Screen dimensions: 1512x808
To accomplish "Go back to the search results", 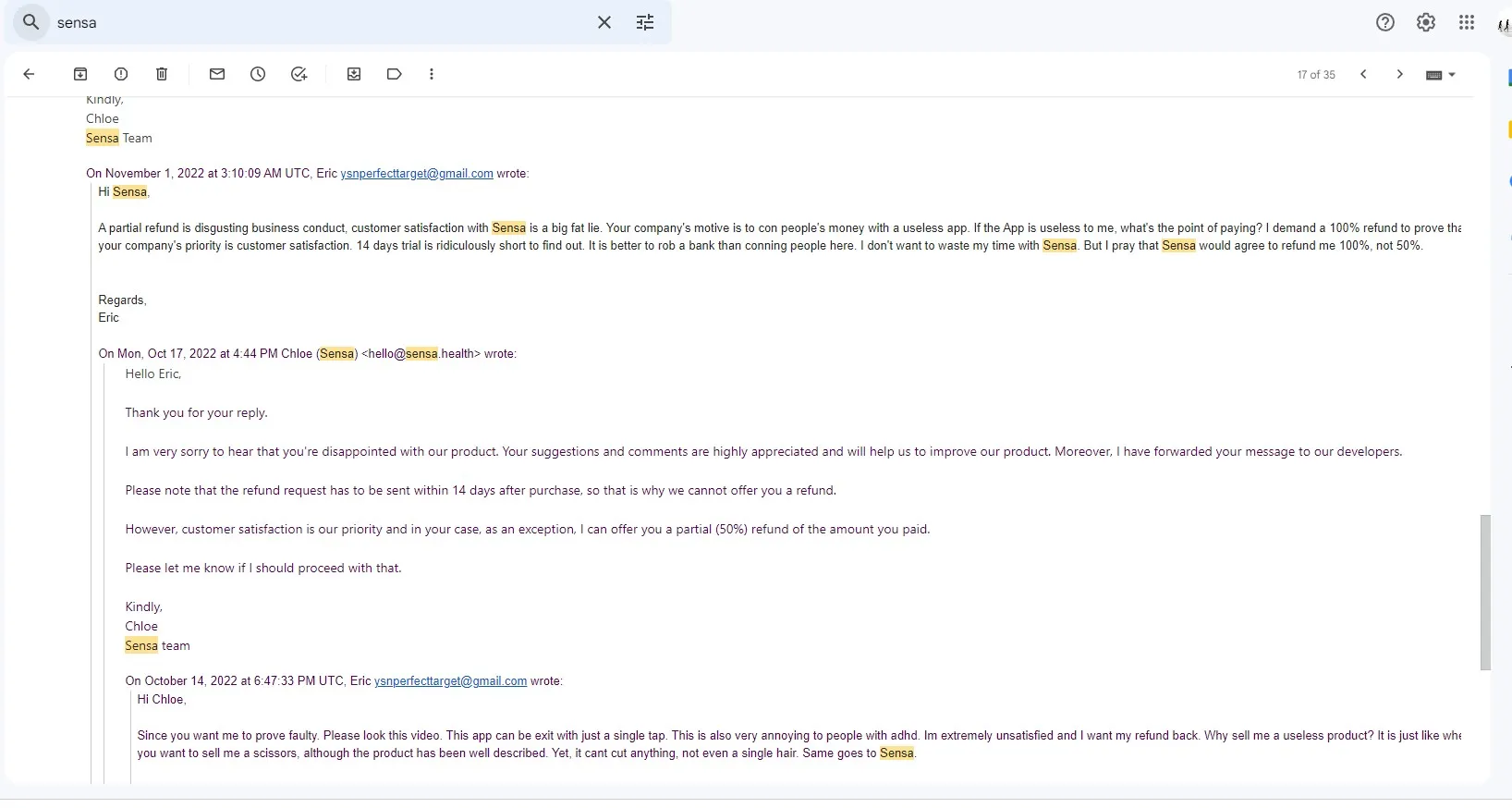I will click(x=29, y=74).
